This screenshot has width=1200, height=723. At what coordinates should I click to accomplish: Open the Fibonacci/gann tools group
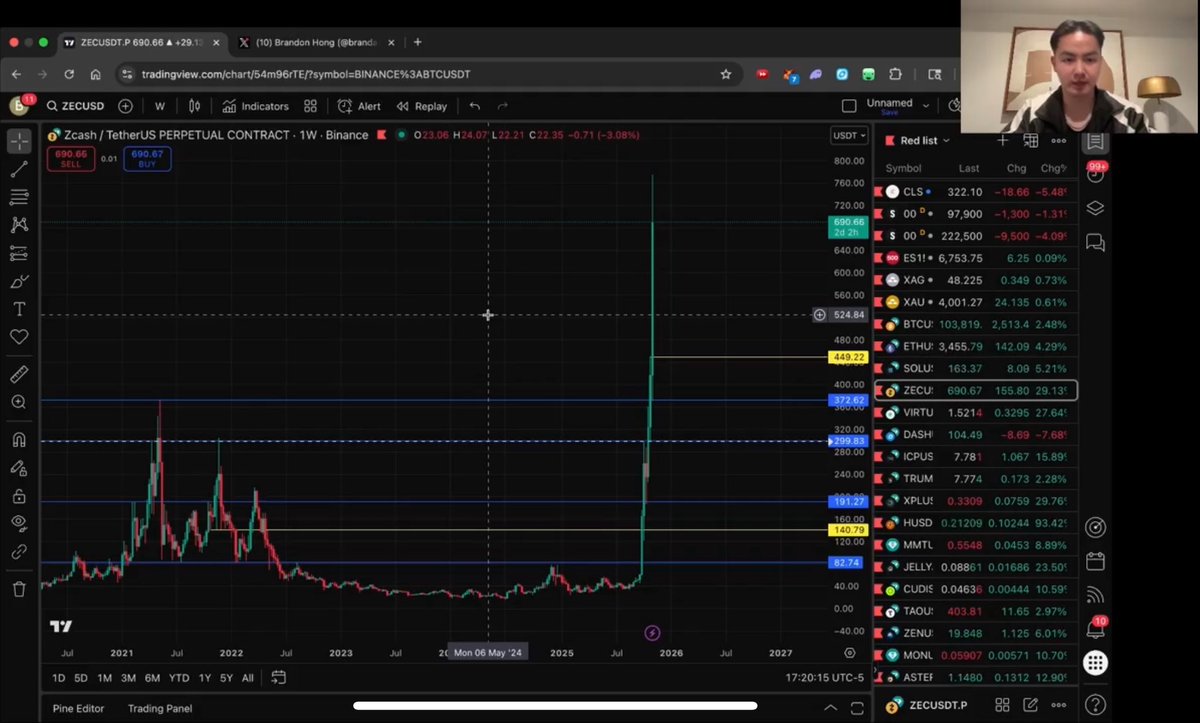pyautogui.click(x=19, y=197)
